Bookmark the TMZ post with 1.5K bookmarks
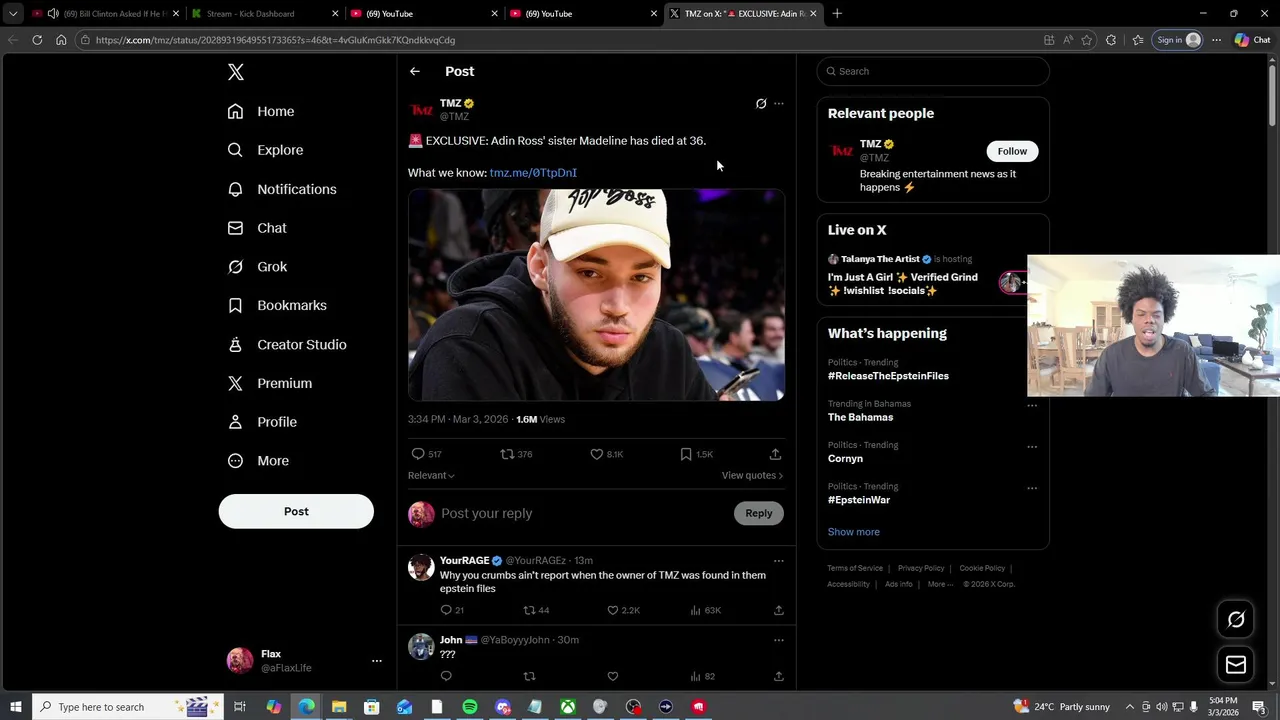Screen dimensions: 1280x720 click(x=686, y=454)
